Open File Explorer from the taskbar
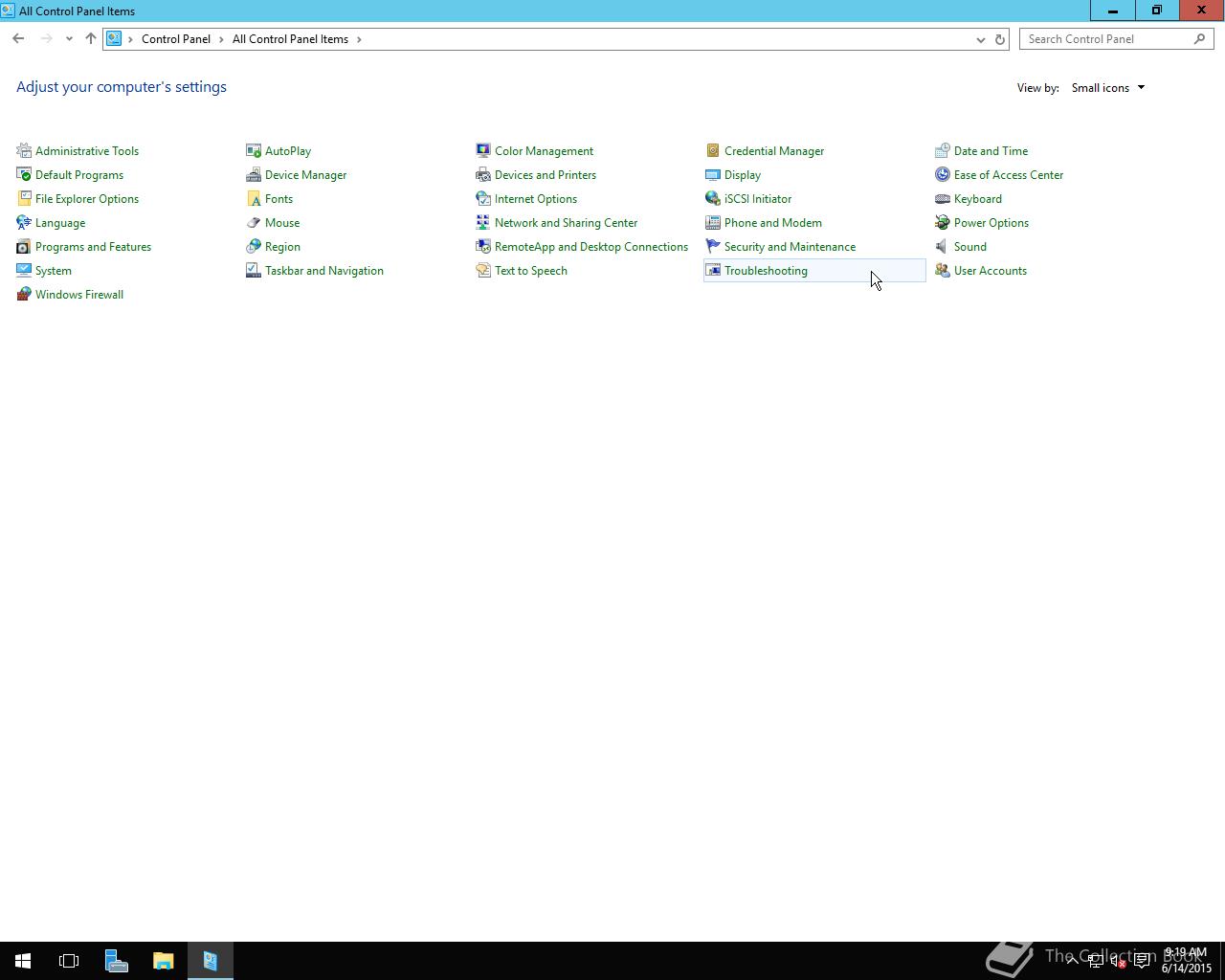The image size is (1225, 980). pyautogui.click(x=163, y=961)
